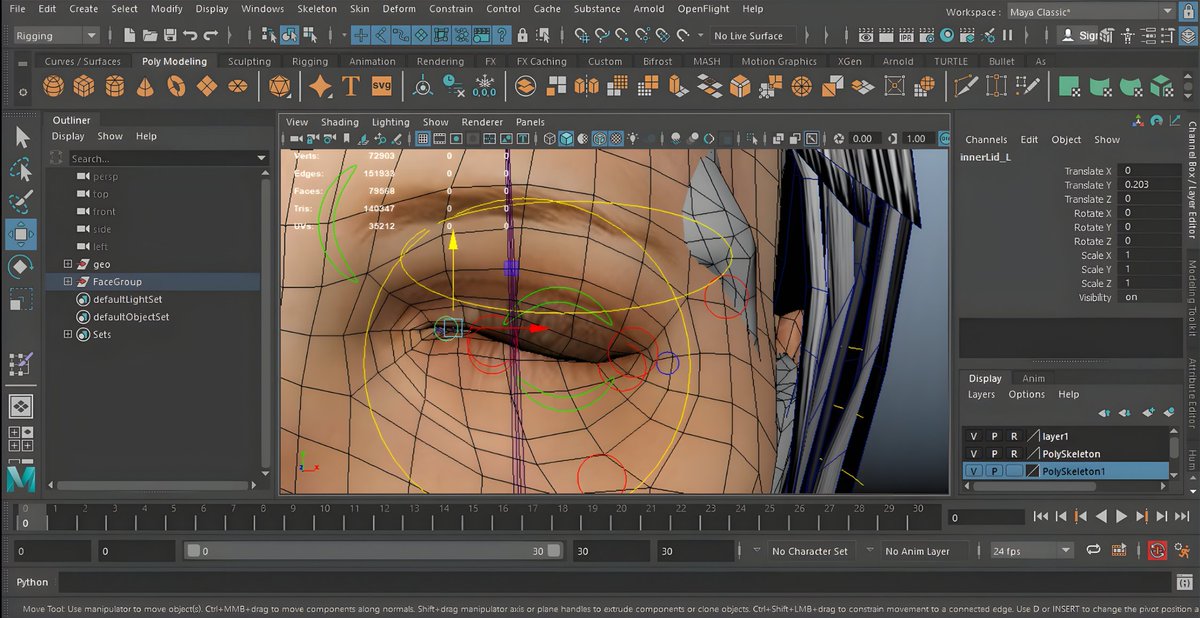
Task: Click the Save Scene icon
Action: 168,36
